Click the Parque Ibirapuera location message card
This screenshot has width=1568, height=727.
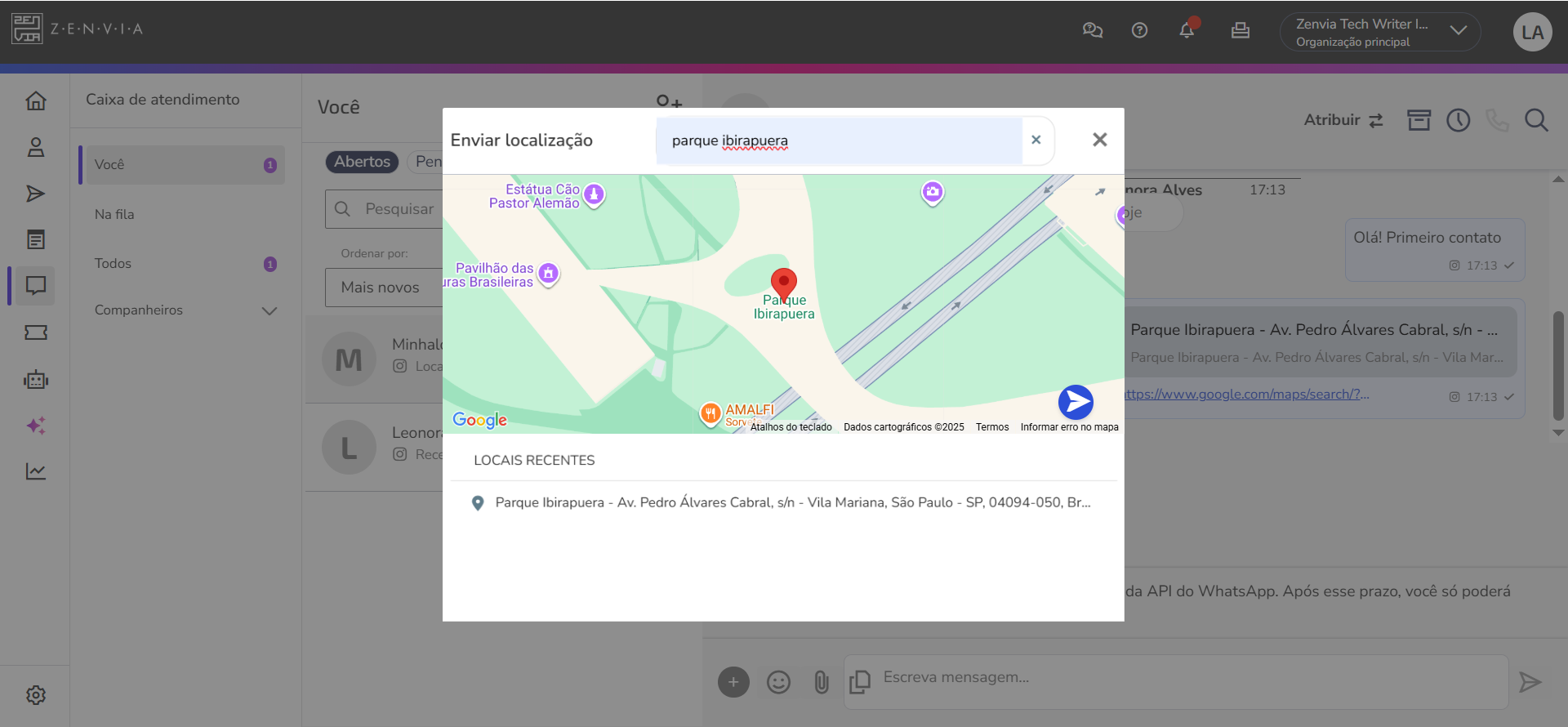(1321, 342)
